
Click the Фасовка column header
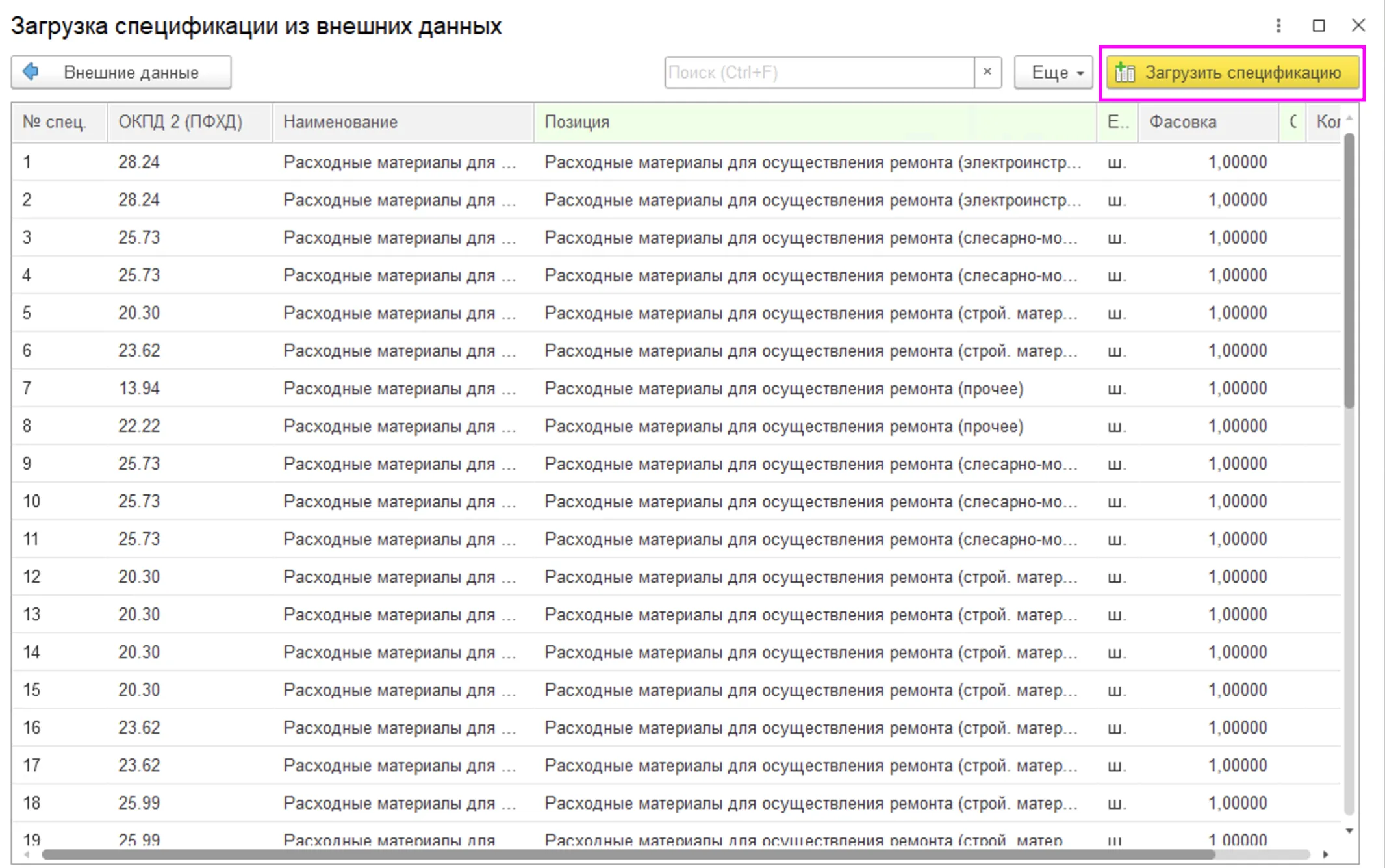[1208, 122]
